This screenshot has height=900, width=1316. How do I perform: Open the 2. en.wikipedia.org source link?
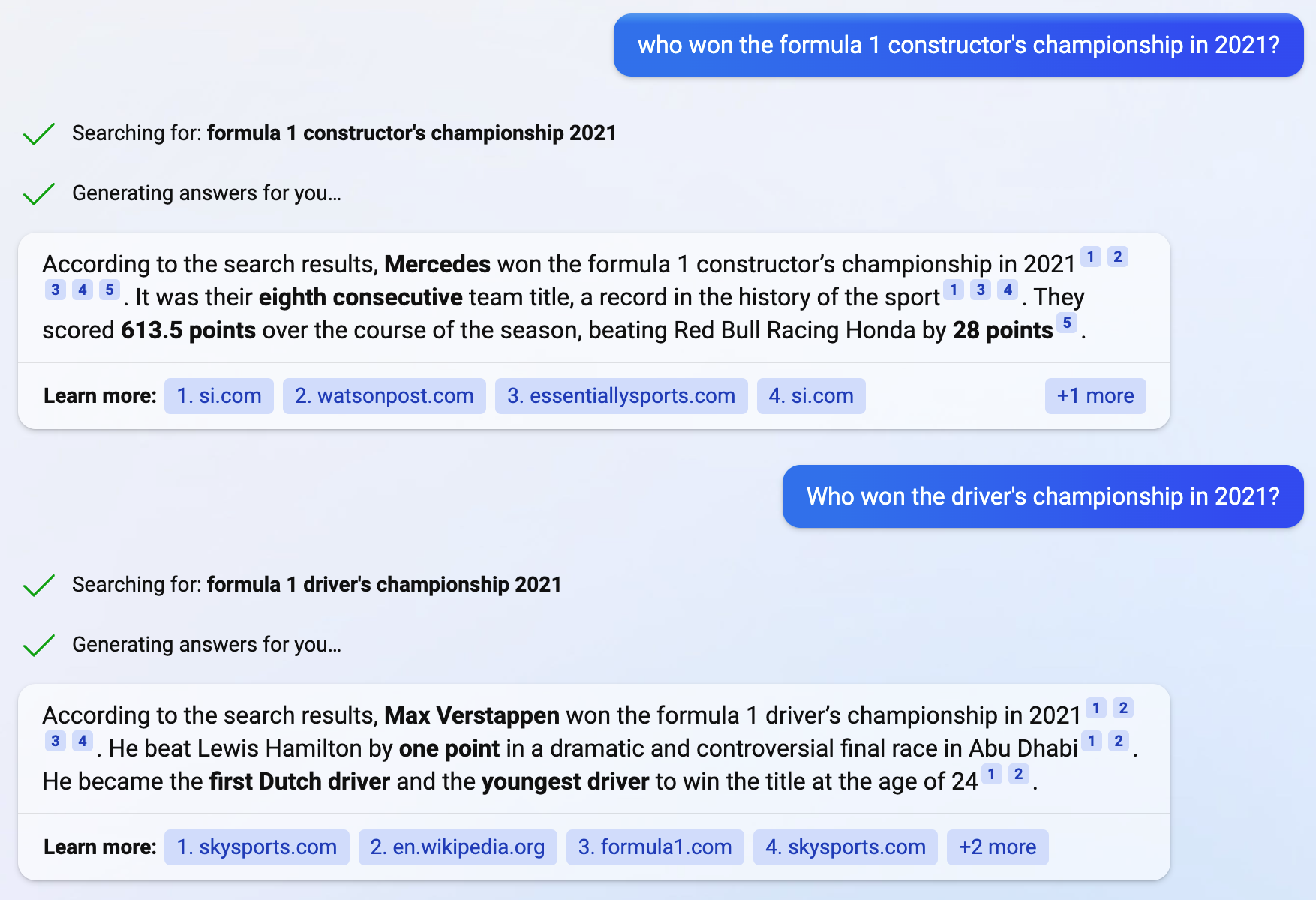coord(458,847)
